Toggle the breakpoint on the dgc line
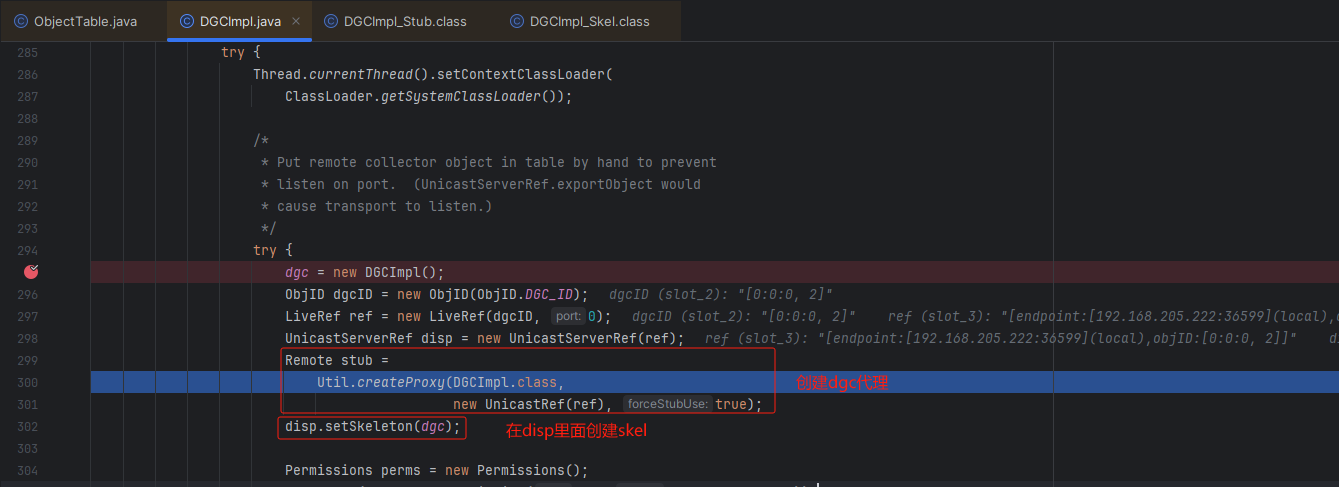The height and width of the screenshot is (487, 1339). (x=31, y=272)
